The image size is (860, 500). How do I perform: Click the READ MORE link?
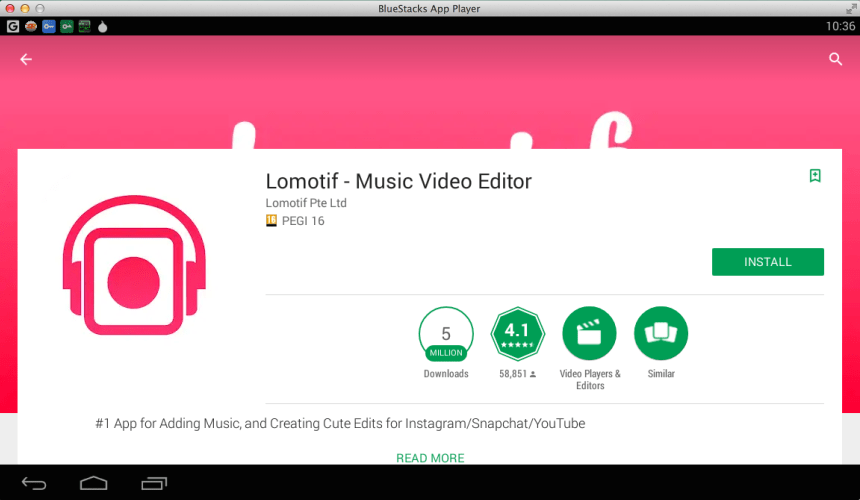click(430, 458)
